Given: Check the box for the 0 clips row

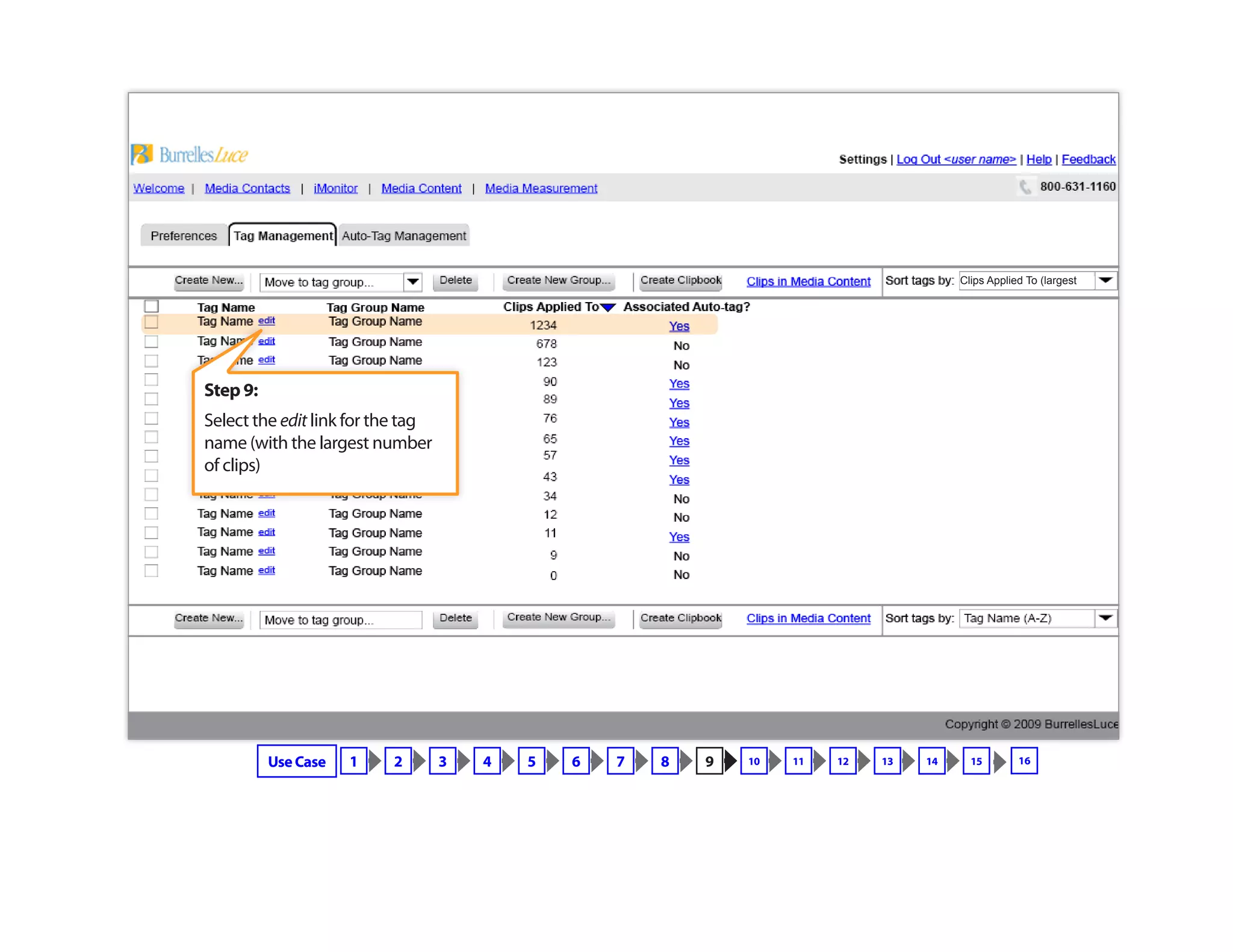Looking at the screenshot, I should tap(151, 570).
